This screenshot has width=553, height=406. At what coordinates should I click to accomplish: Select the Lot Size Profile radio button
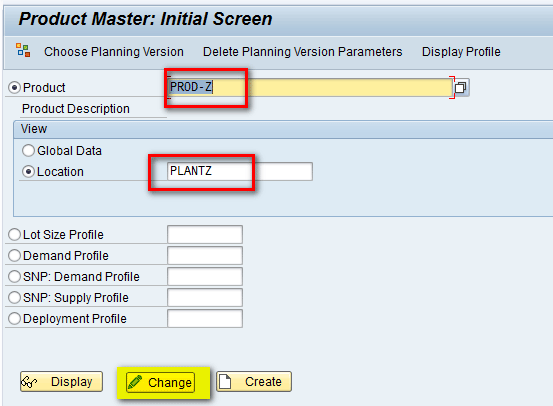pyautogui.click(x=14, y=235)
